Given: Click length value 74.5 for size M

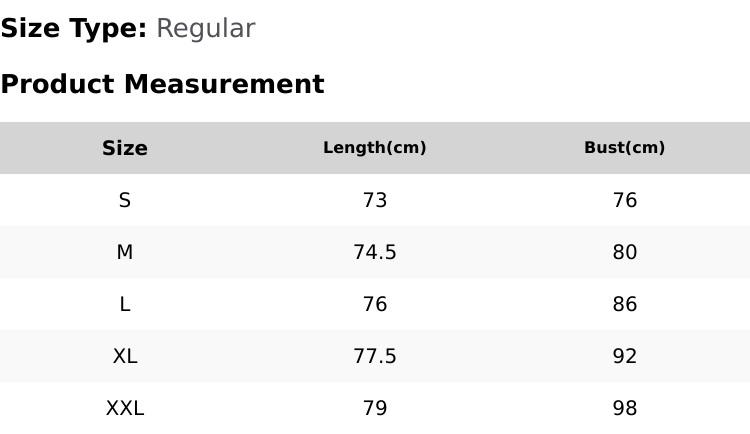Looking at the screenshot, I should coord(375,252).
